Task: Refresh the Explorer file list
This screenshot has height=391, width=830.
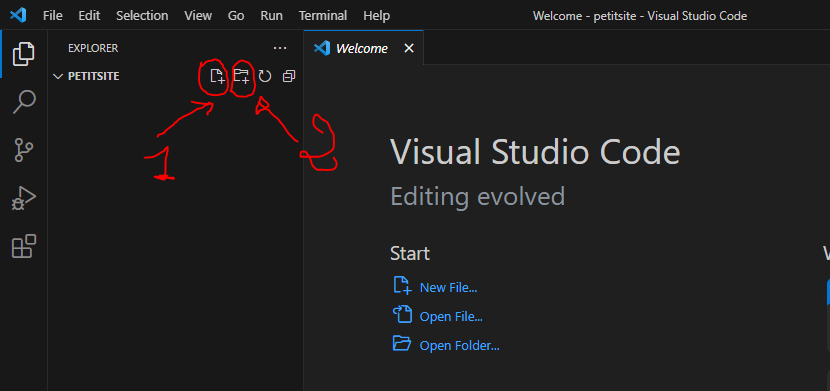Action: point(265,76)
